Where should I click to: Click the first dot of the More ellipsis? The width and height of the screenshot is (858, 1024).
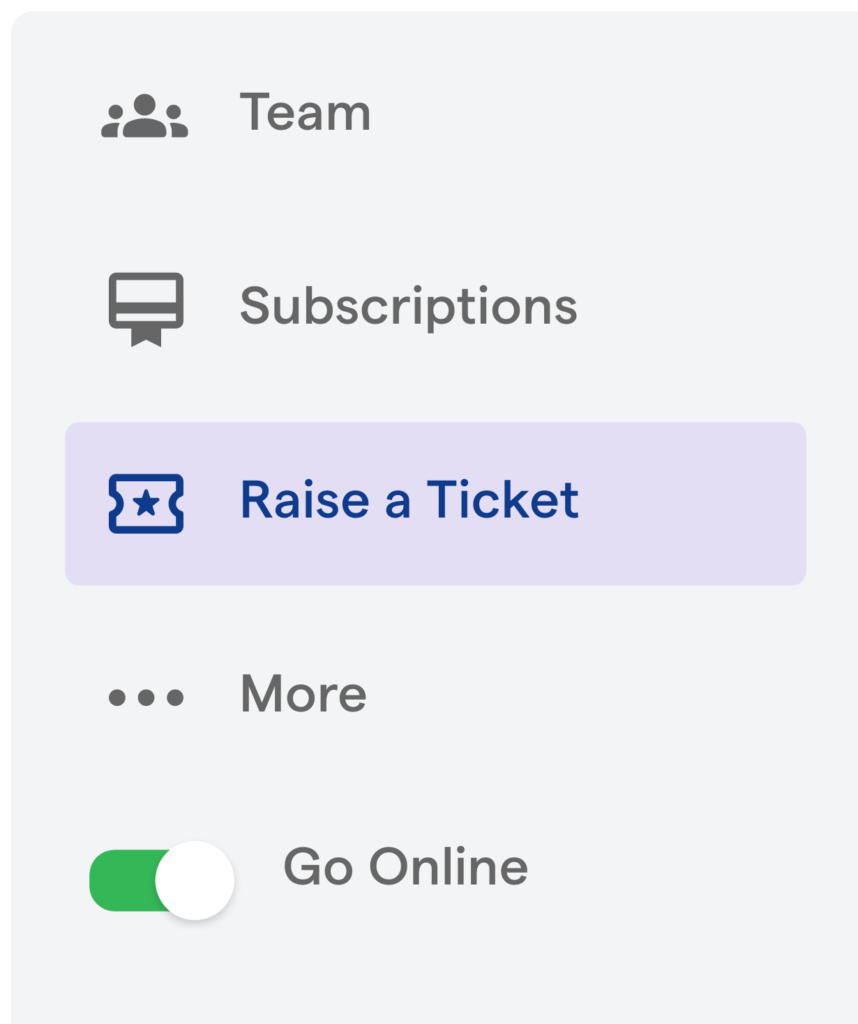pos(116,697)
